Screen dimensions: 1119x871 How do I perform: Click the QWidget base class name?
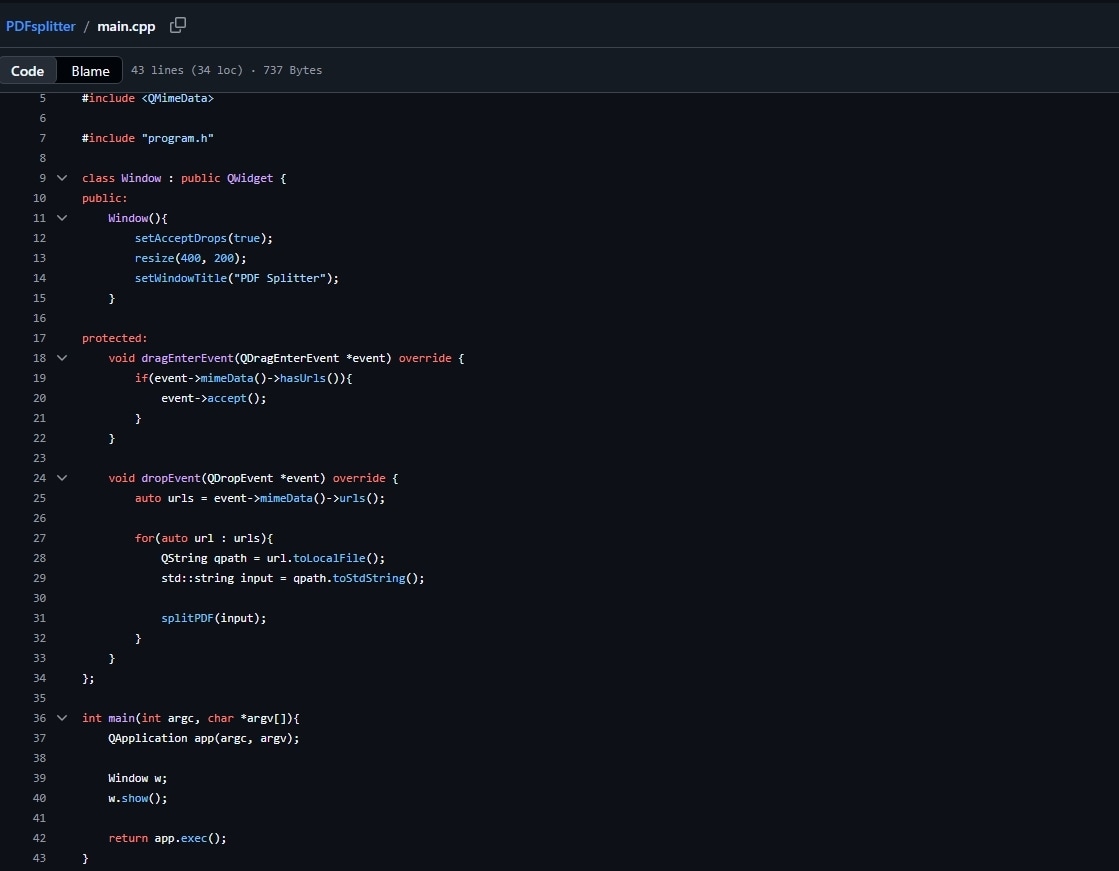(x=250, y=178)
